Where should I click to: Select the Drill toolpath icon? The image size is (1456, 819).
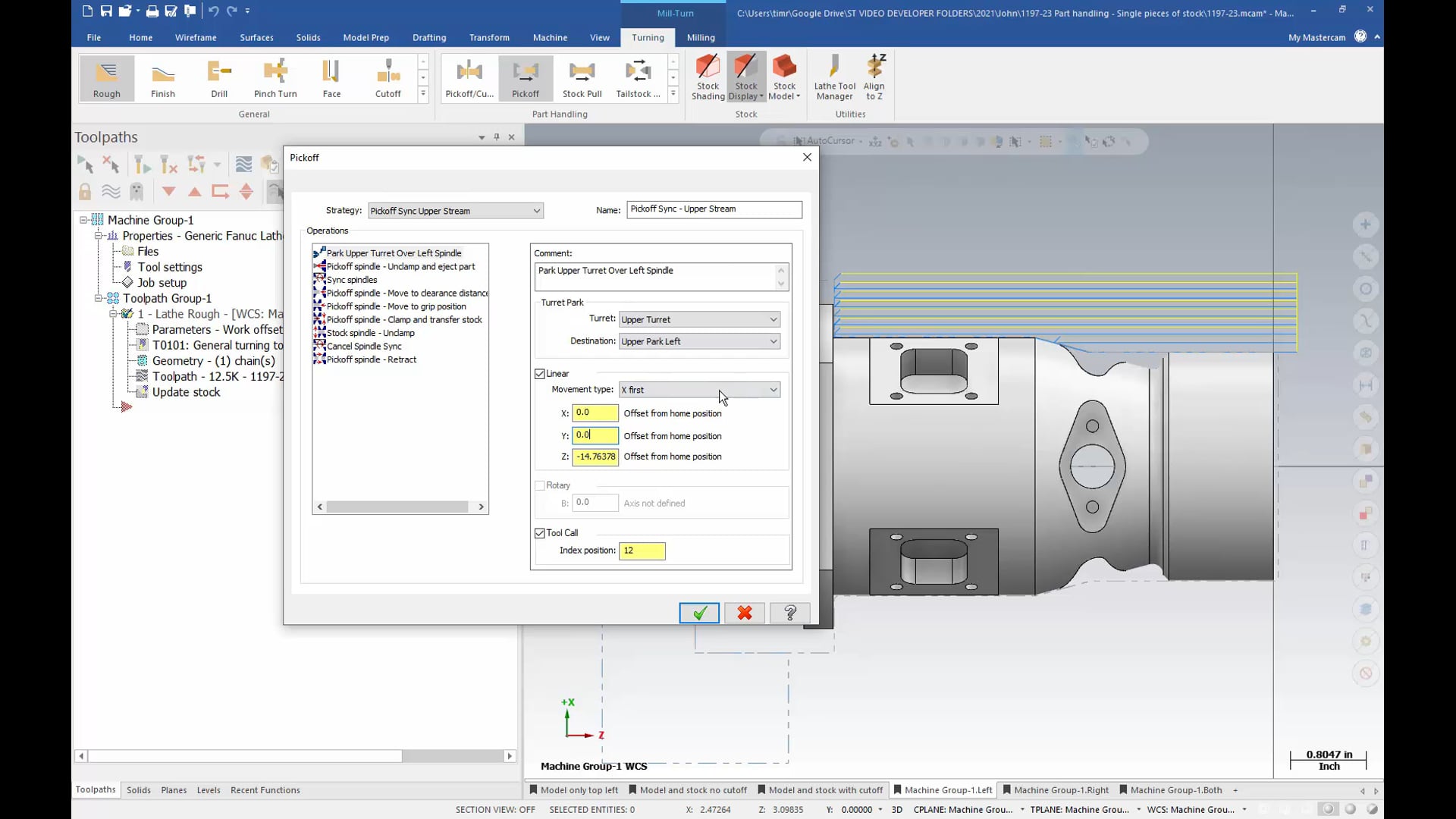(219, 79)
